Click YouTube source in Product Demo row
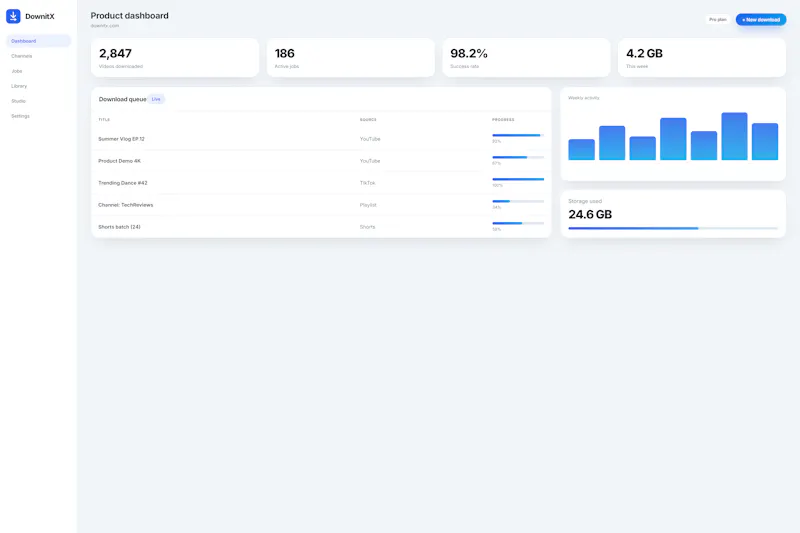Image resolution: width=800 pixels, height=533 pixels. (x=370, y=161)
